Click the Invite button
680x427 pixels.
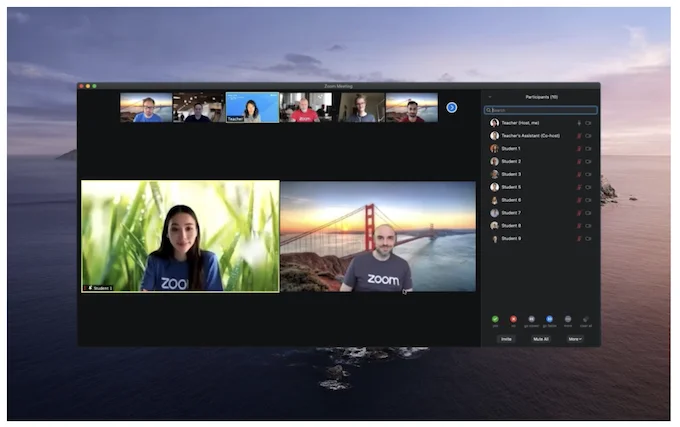point(506,339)
